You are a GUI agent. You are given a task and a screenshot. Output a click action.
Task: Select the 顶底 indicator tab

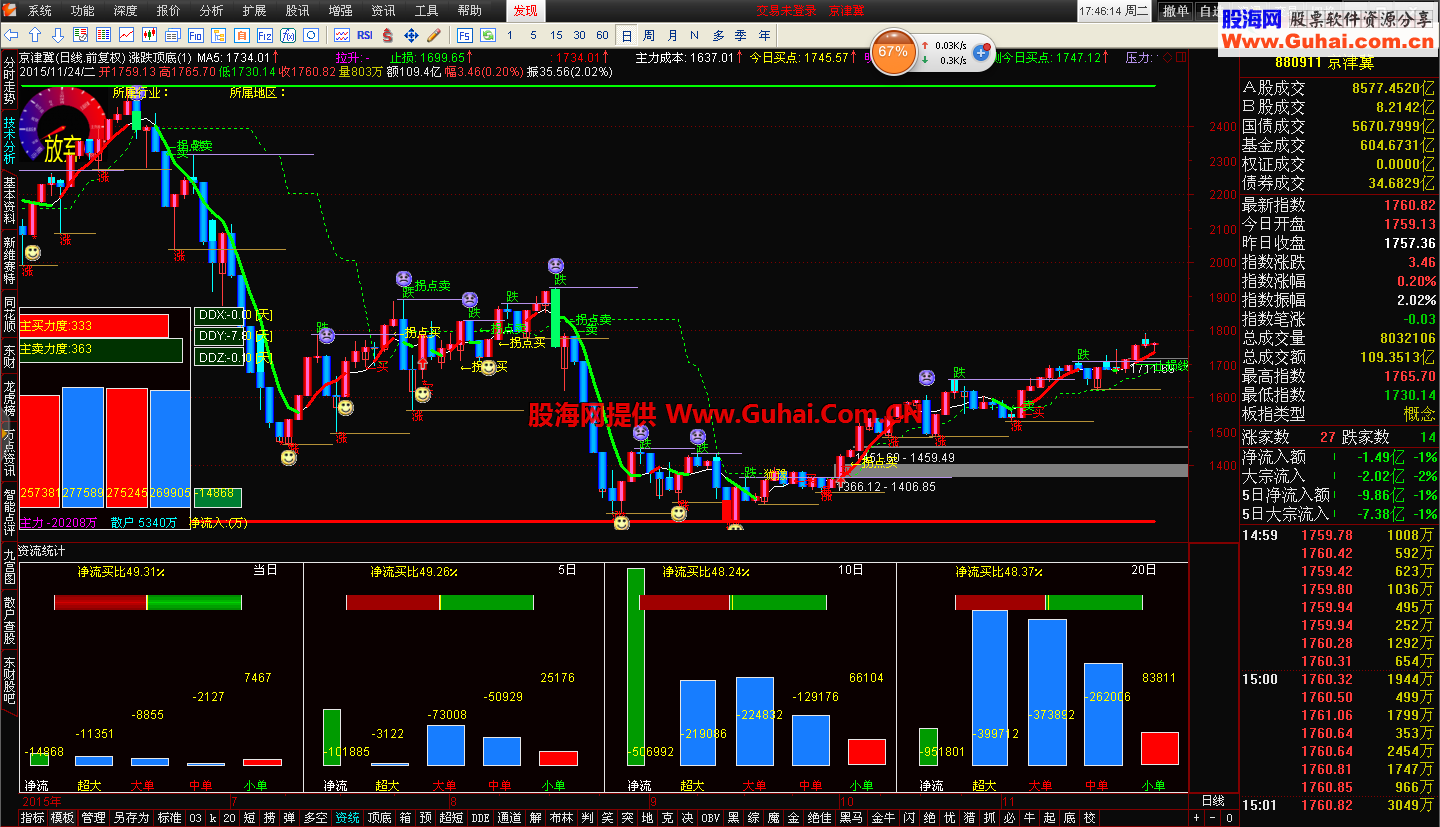coord(379,818)
